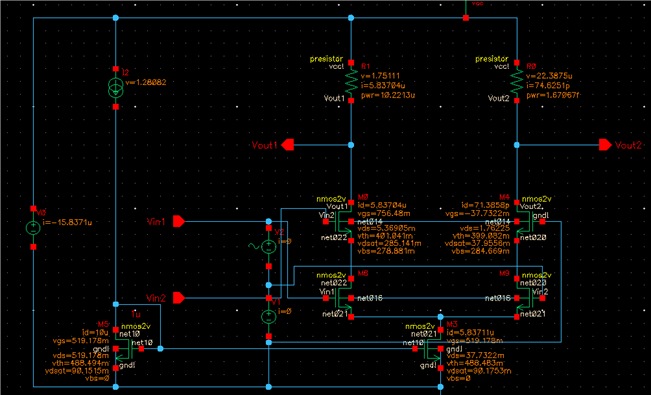This screenshot has width=651, height=395.
Task: Select the M8 nmos2v transistor
Action: coord(342,298)
